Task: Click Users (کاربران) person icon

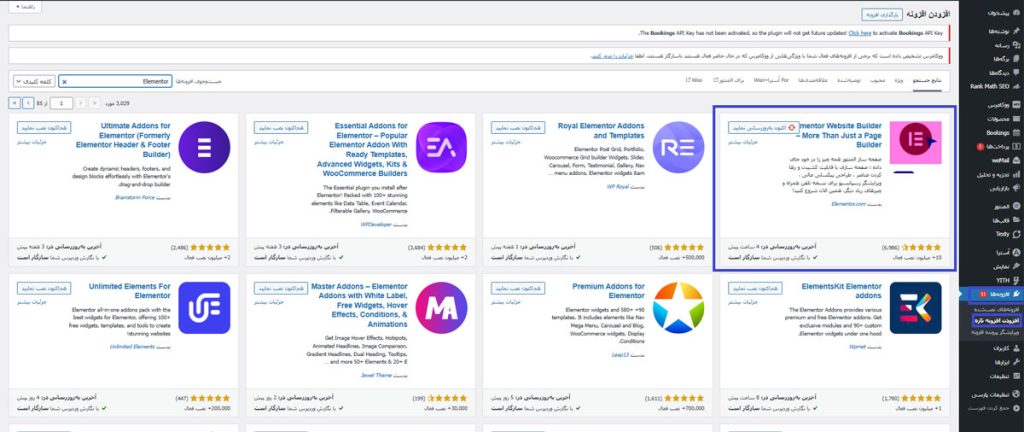Action: tap(1017, 348)
